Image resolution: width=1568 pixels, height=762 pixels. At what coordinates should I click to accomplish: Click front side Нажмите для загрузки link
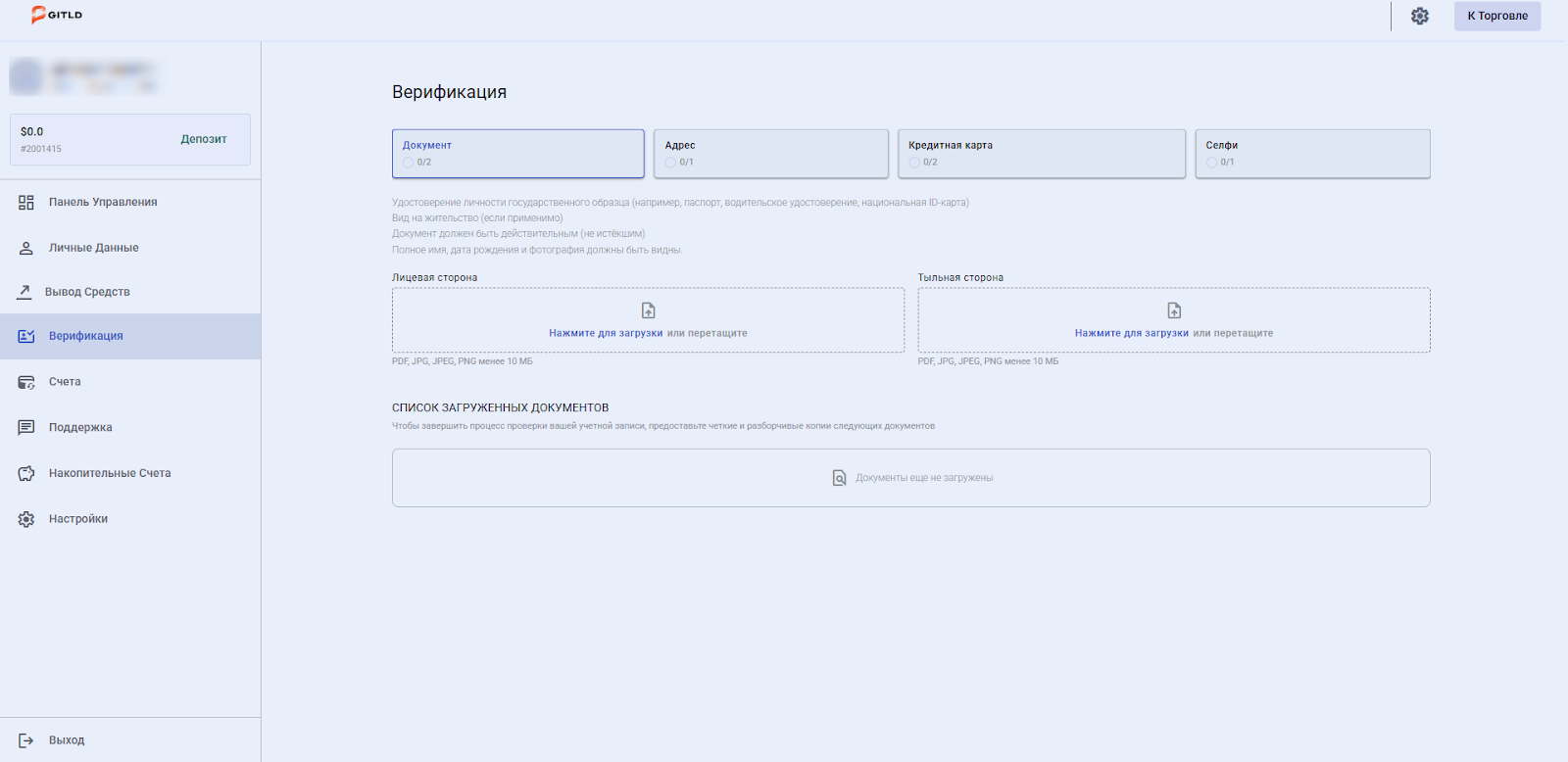[606, 333]
